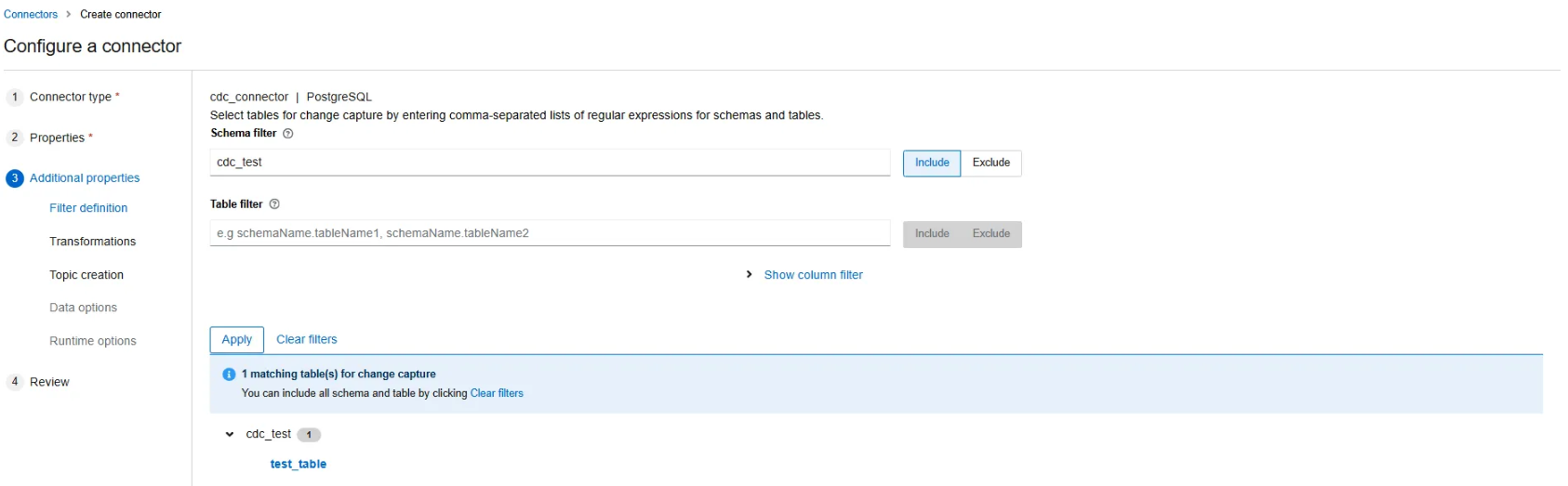The height and width of the screenshot is (486, 1568).
Task: Go to Review step
Action: [49, 382]
